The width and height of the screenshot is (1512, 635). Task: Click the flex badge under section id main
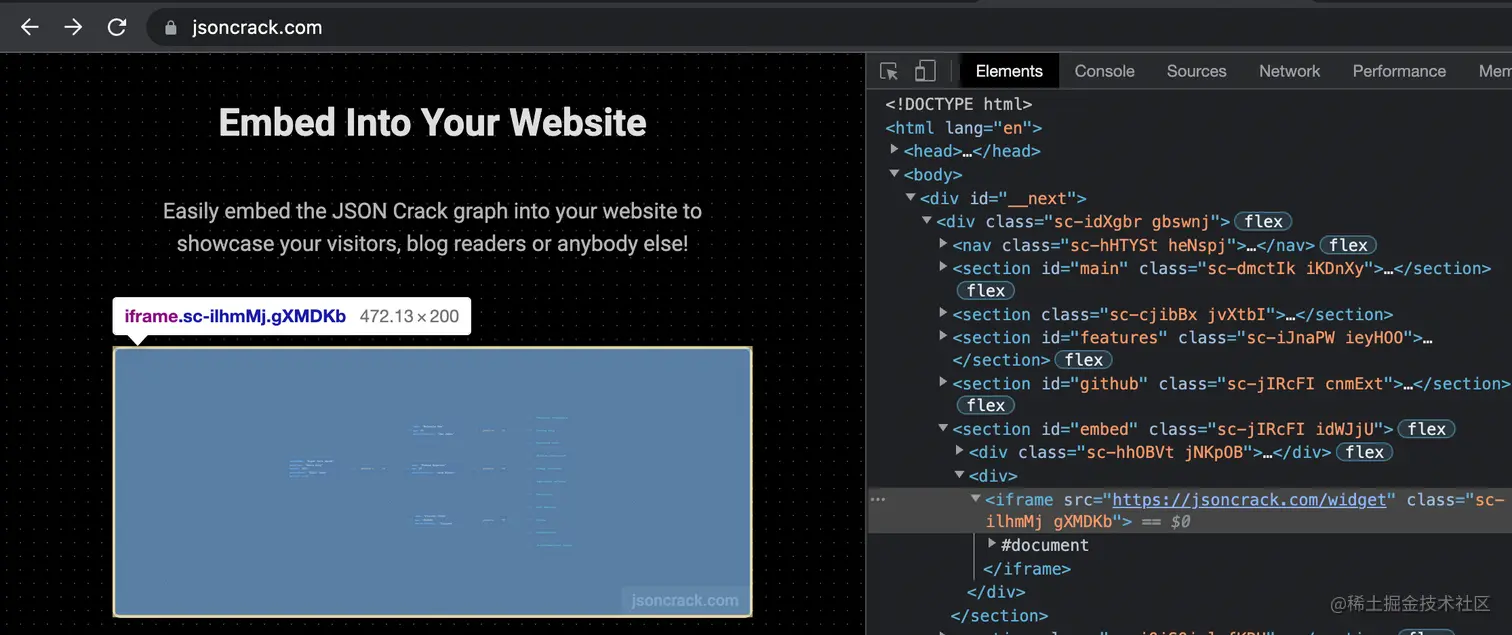986,291
